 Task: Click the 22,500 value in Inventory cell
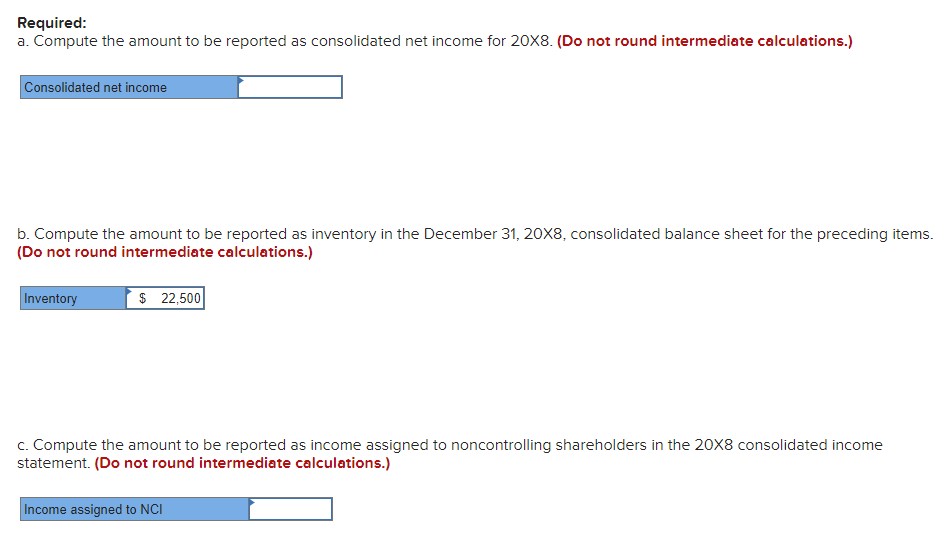(x=180, y=299)
